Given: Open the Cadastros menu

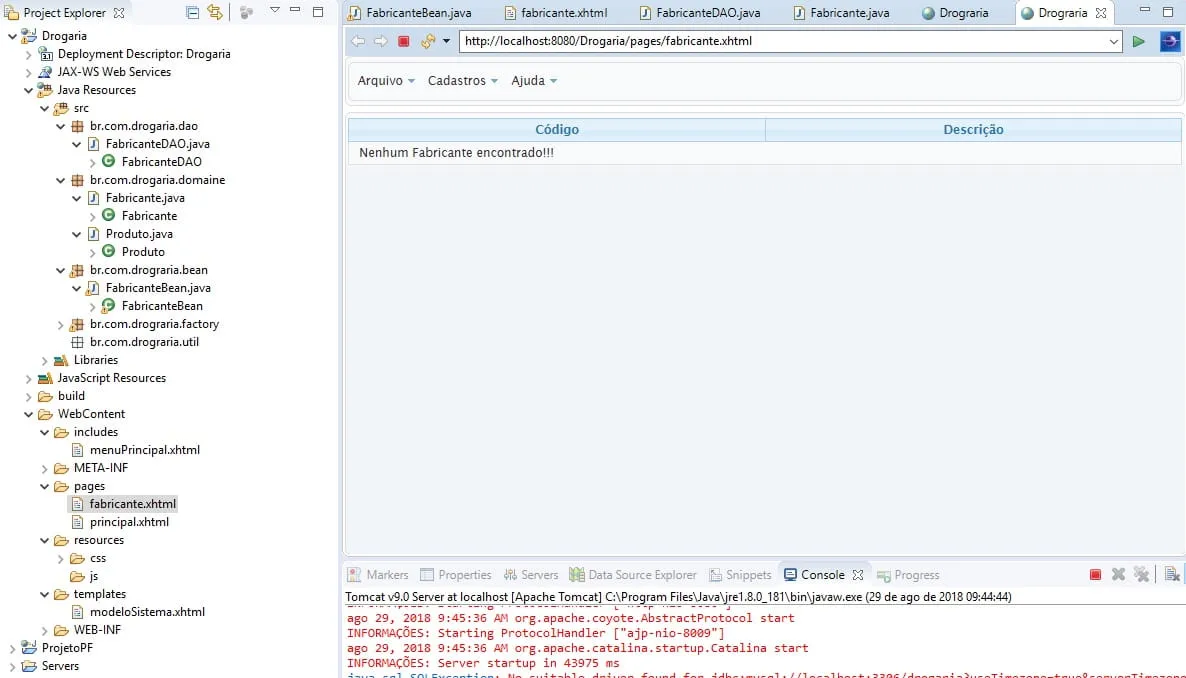Looking at the screenshot, I should coord(462,80).
